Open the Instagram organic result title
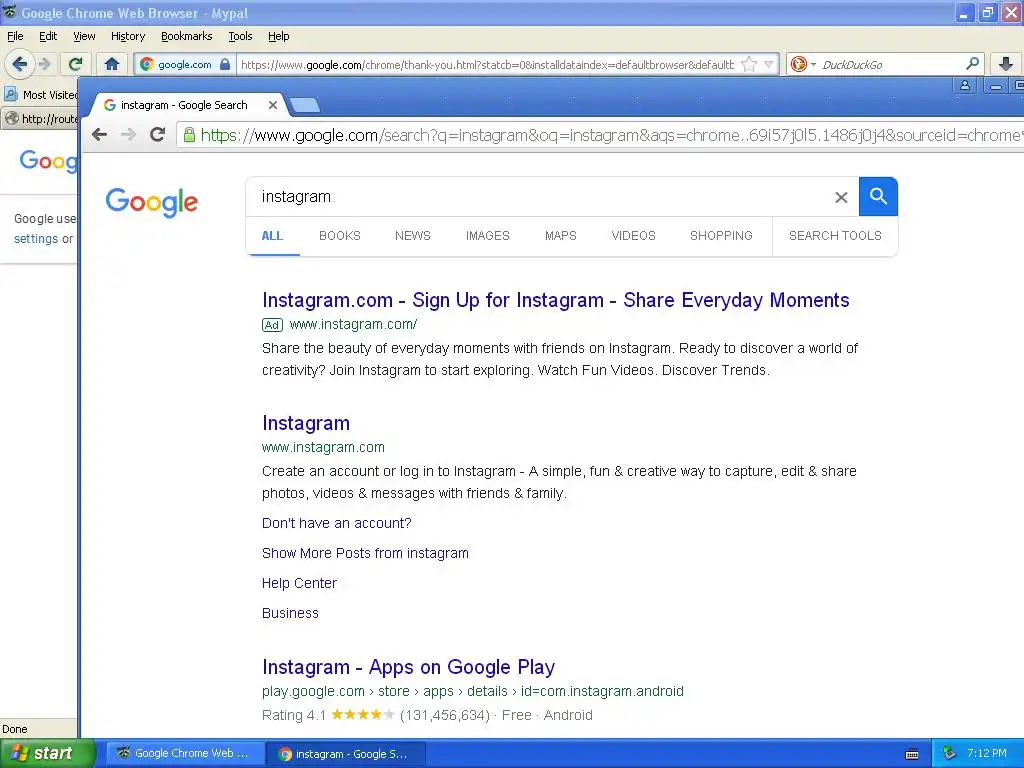The image size is (1024, 768). [x=306, y=423]
